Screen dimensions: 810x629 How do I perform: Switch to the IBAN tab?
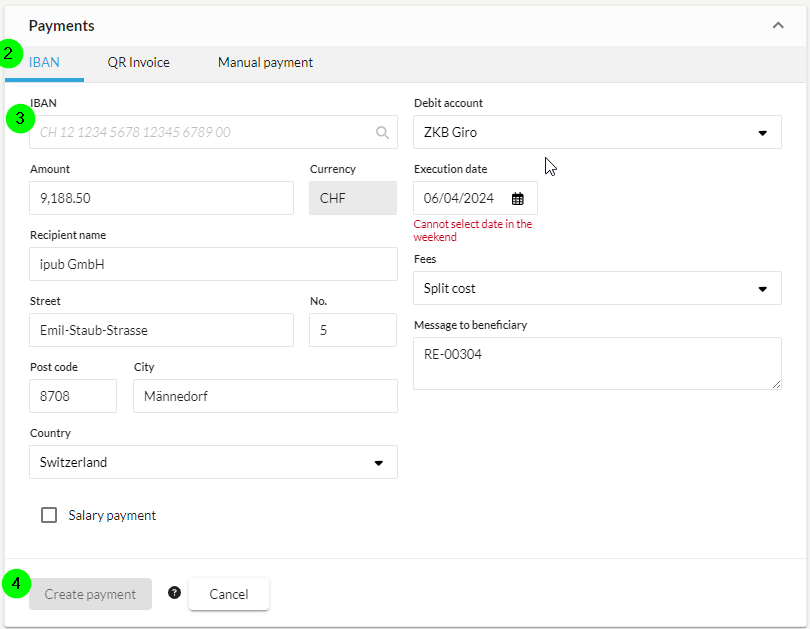coord(44,62)
